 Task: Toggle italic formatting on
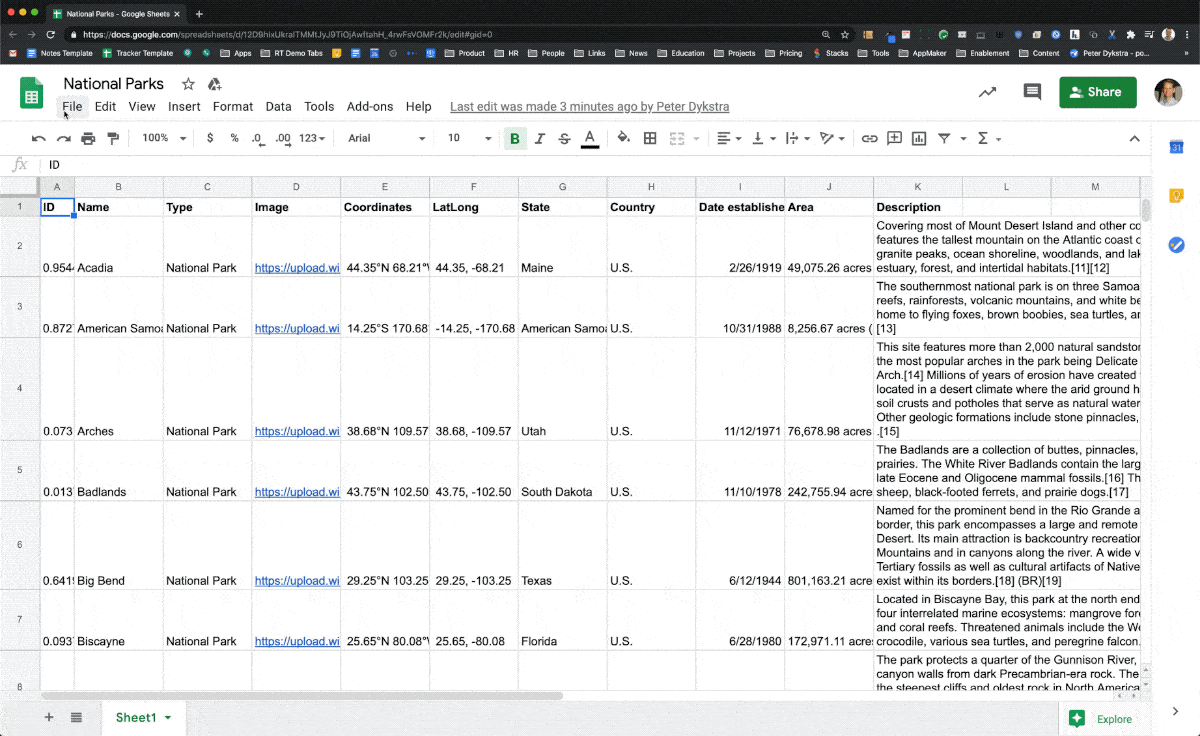540,138
